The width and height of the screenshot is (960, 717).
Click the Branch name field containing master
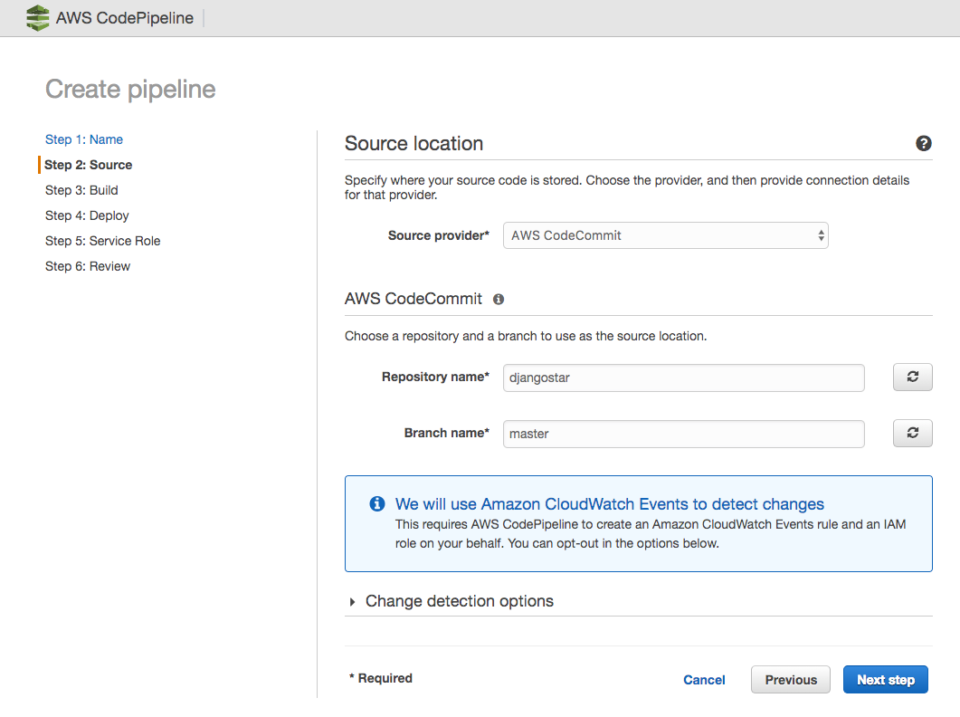click(x=683, y=434)
